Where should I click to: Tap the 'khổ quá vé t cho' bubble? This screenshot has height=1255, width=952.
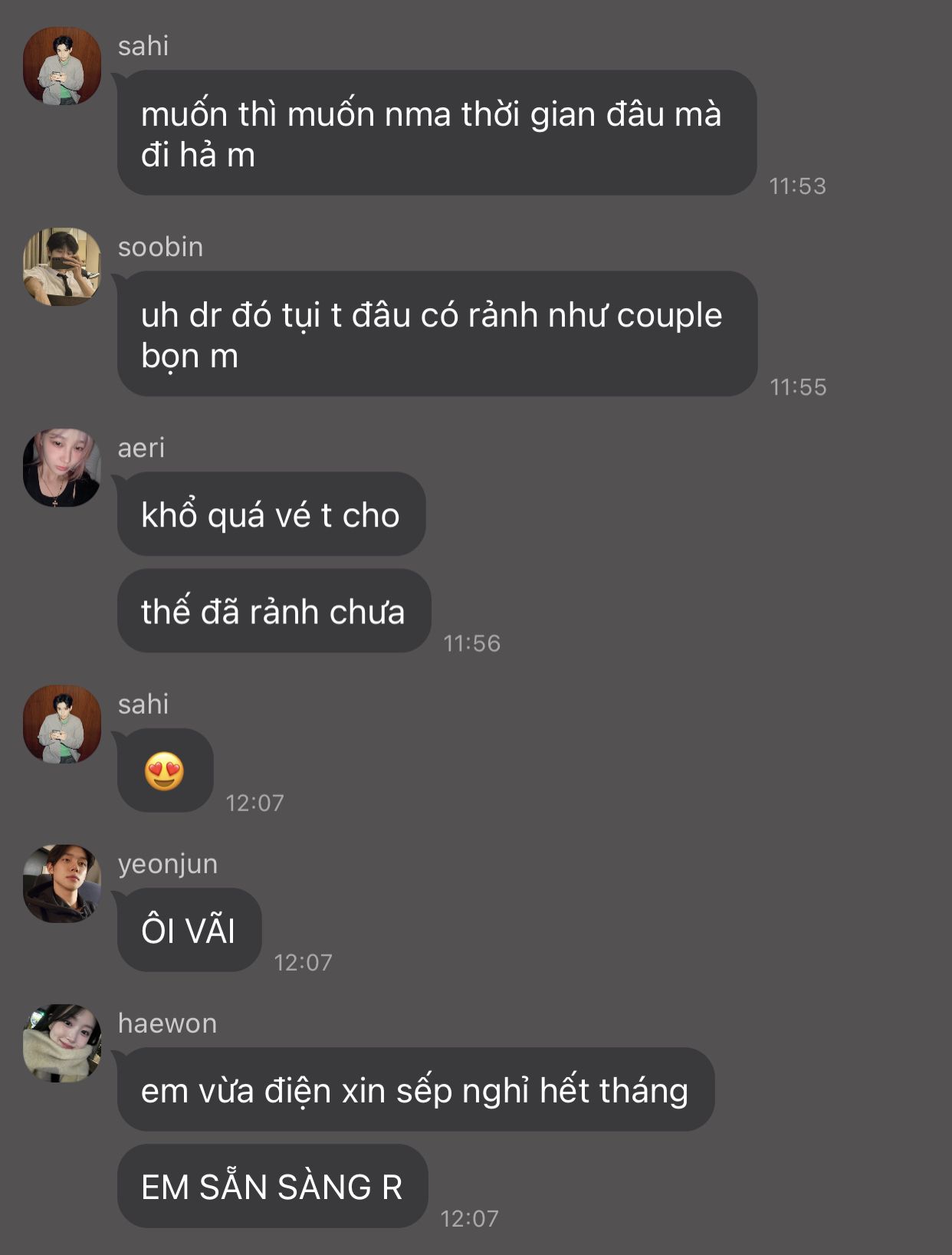271,514
